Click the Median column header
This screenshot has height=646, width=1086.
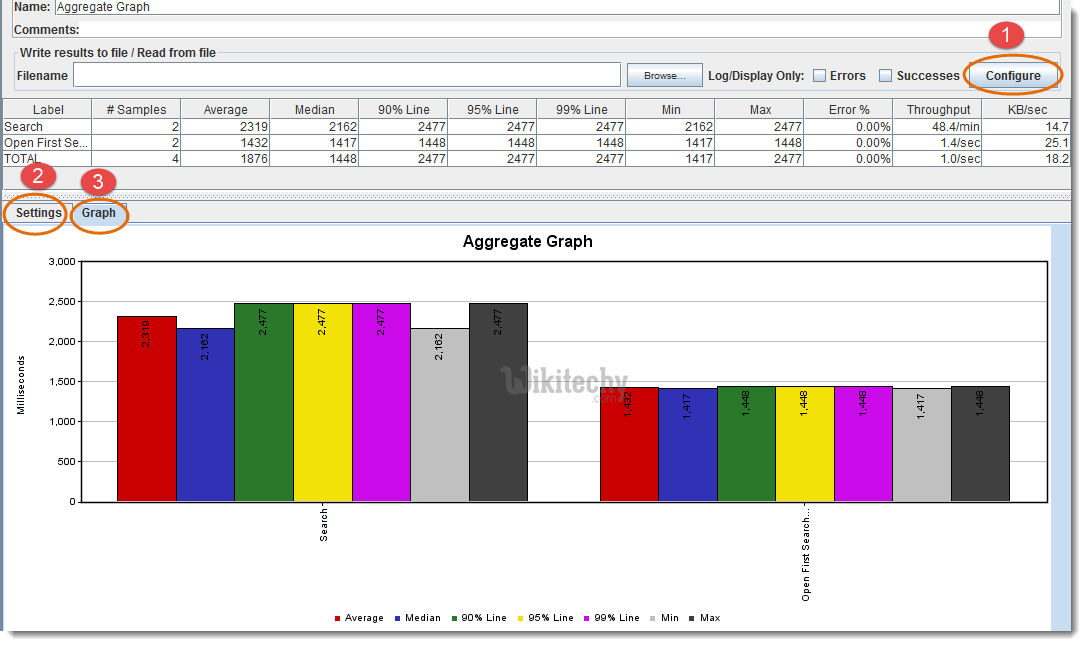coord(313,109)
